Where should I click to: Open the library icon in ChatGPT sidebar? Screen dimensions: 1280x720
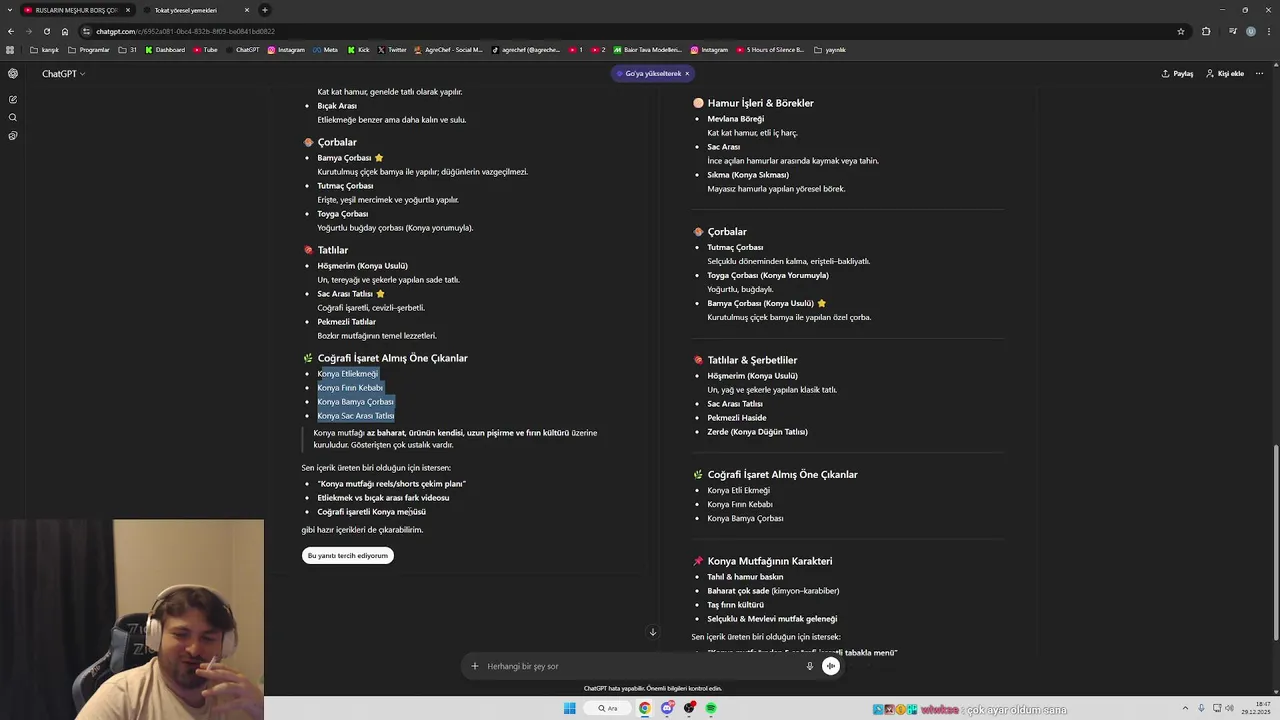[x=12, y=135]
